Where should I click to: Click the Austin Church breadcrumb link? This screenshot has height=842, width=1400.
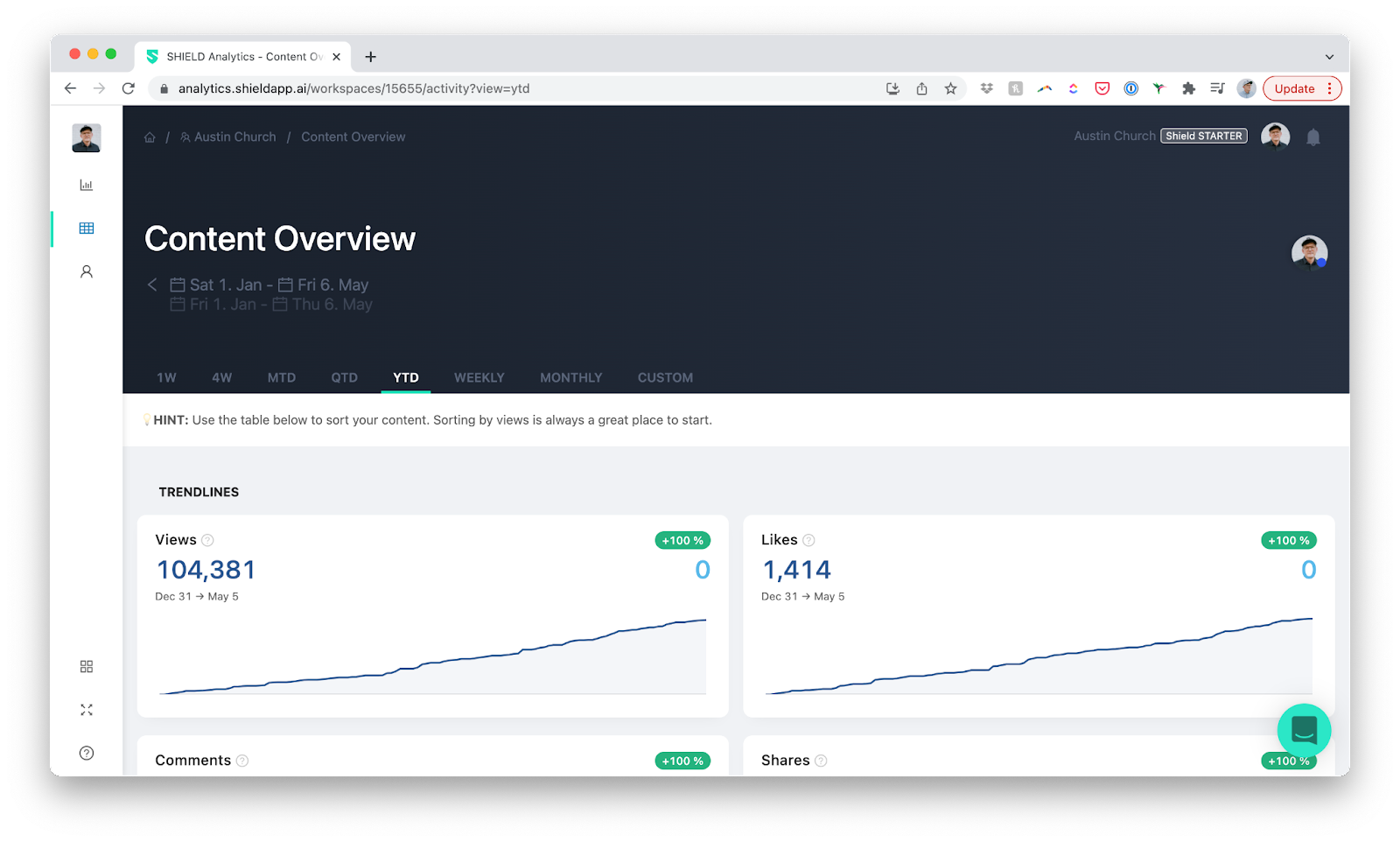228,137
